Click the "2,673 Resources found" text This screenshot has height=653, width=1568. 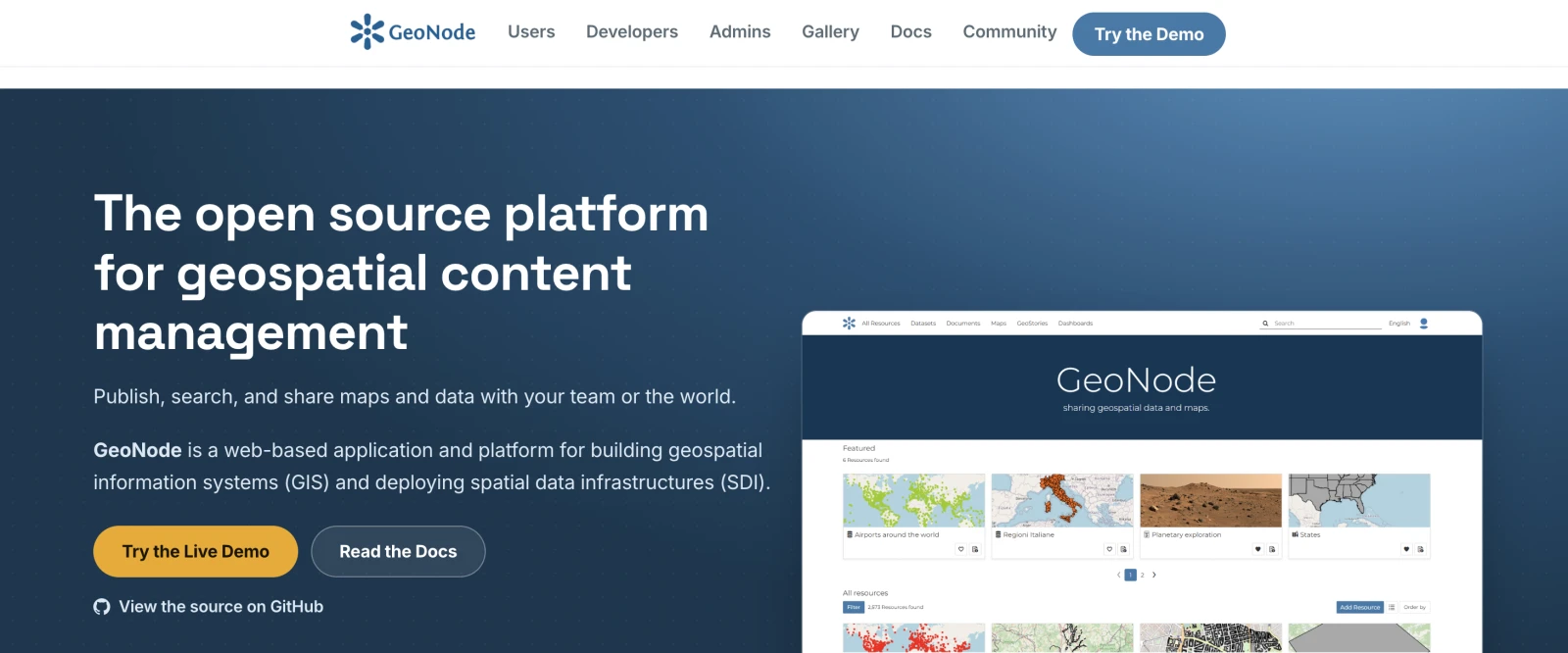point(896,607)
